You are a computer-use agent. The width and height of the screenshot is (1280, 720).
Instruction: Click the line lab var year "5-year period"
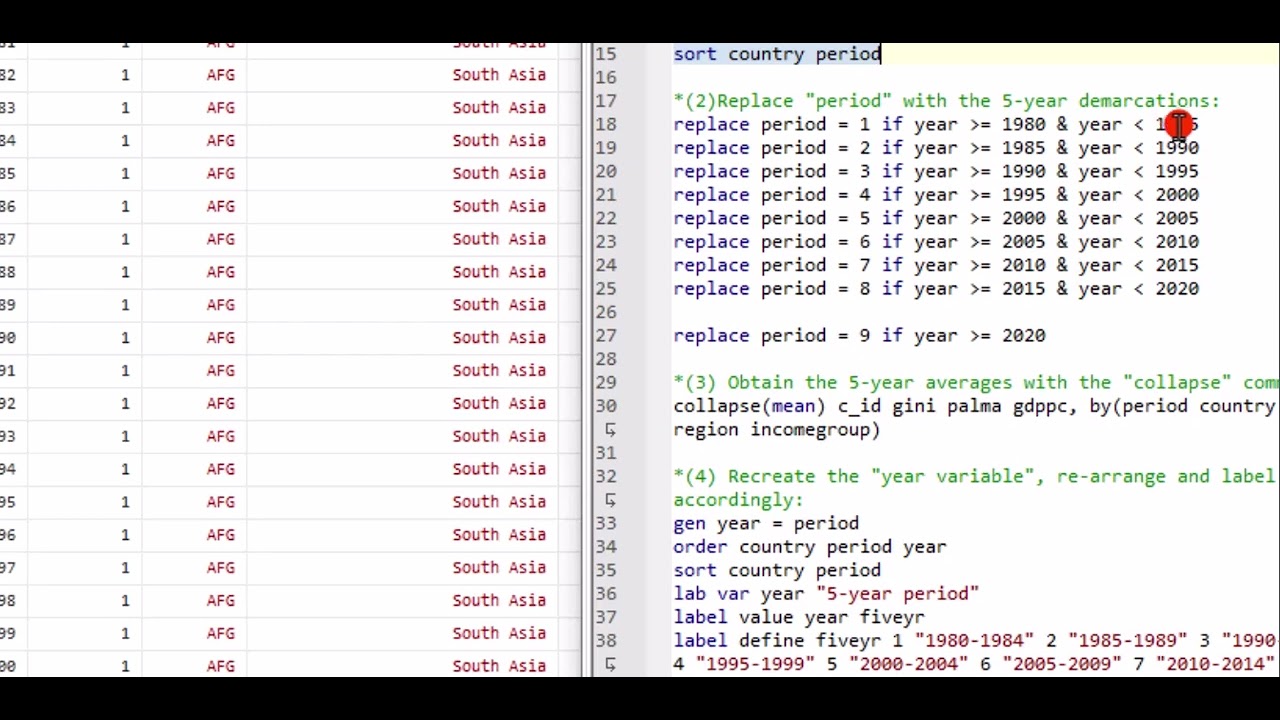[826, 594]
